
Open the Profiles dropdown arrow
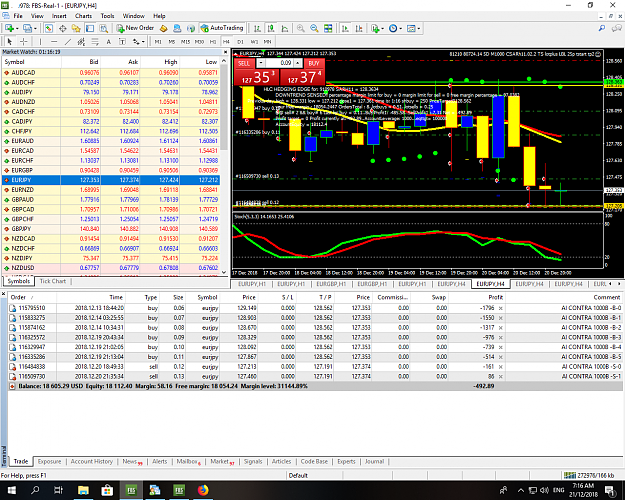coord(35,29)
